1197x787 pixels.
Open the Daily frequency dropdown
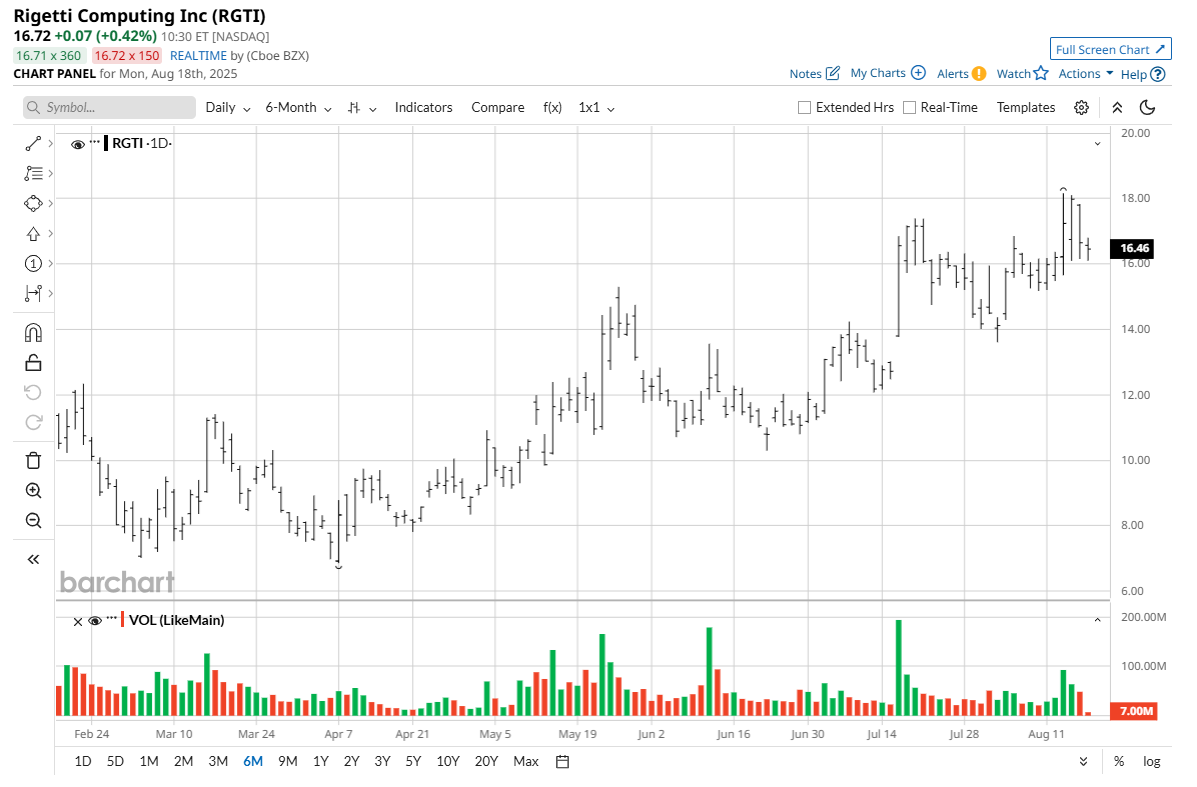pyautogui.click(x=227, y=108)
